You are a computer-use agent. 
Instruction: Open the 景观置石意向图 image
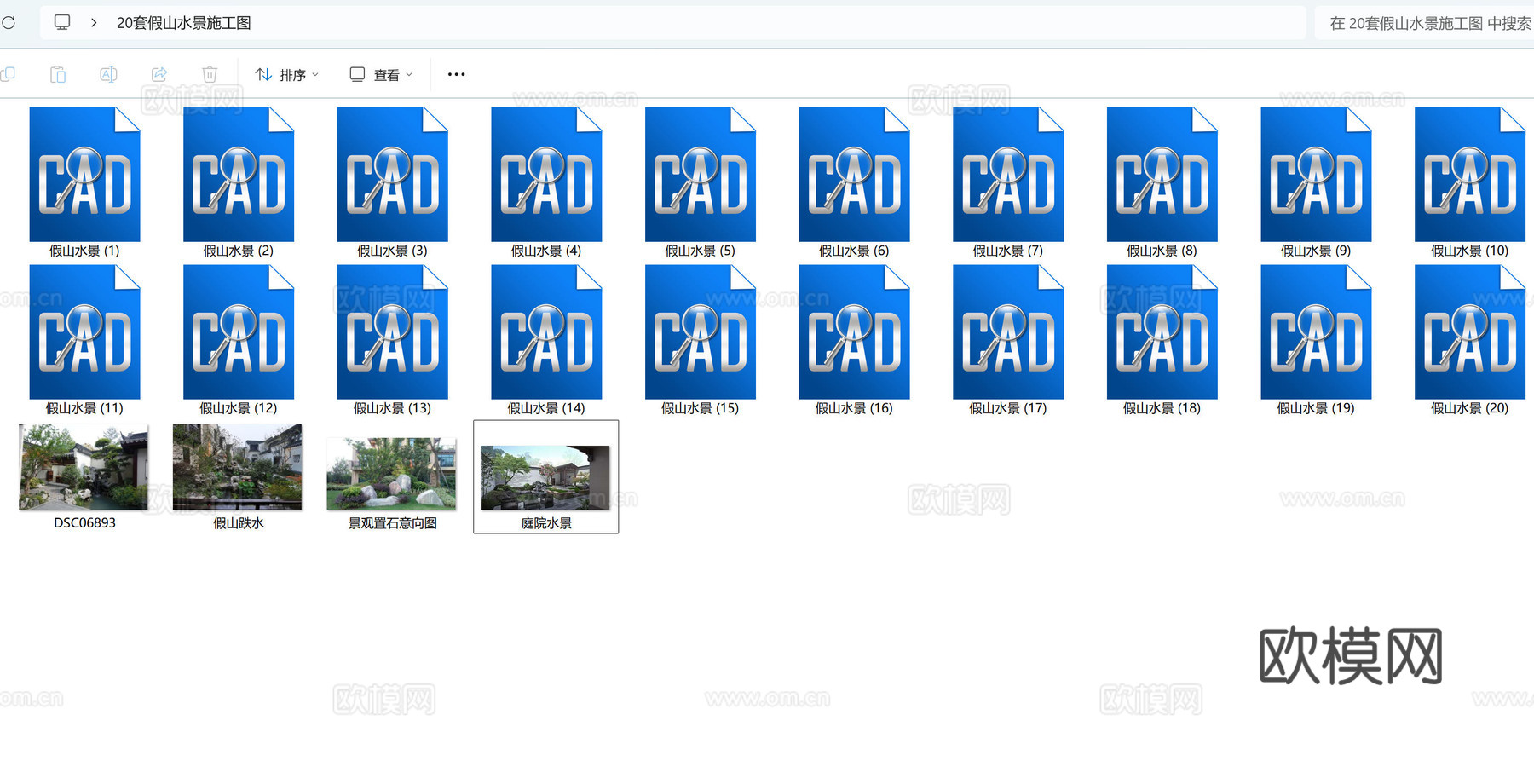pos(391,474)
